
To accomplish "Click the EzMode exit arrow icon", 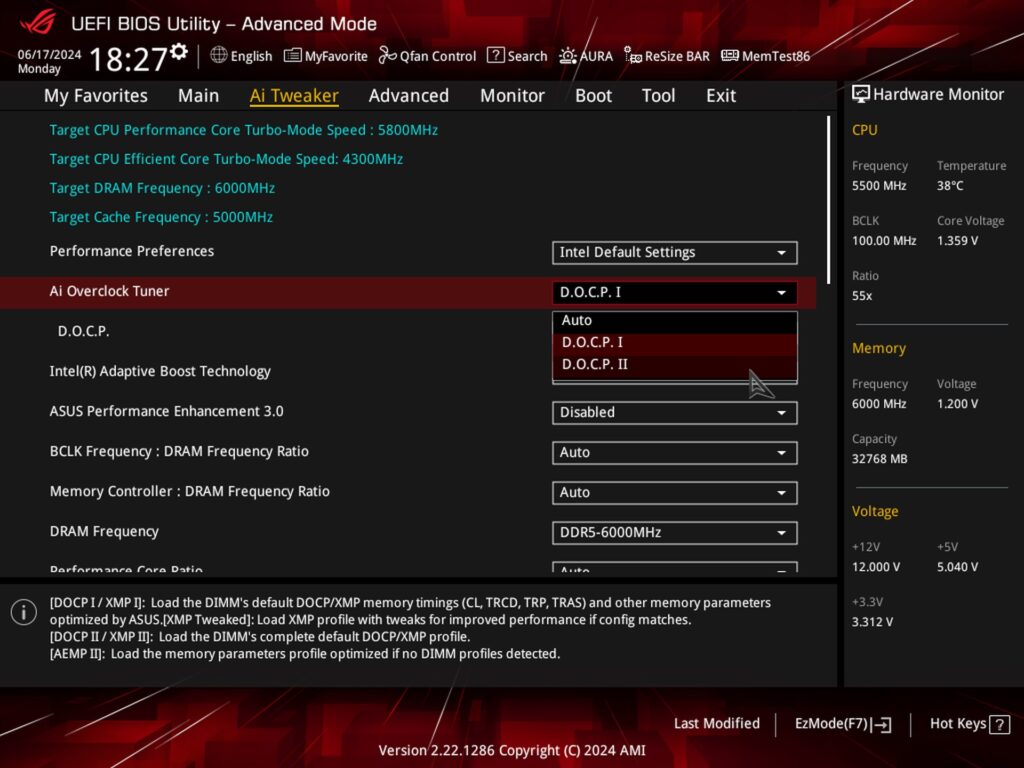I will pos(883,724).
